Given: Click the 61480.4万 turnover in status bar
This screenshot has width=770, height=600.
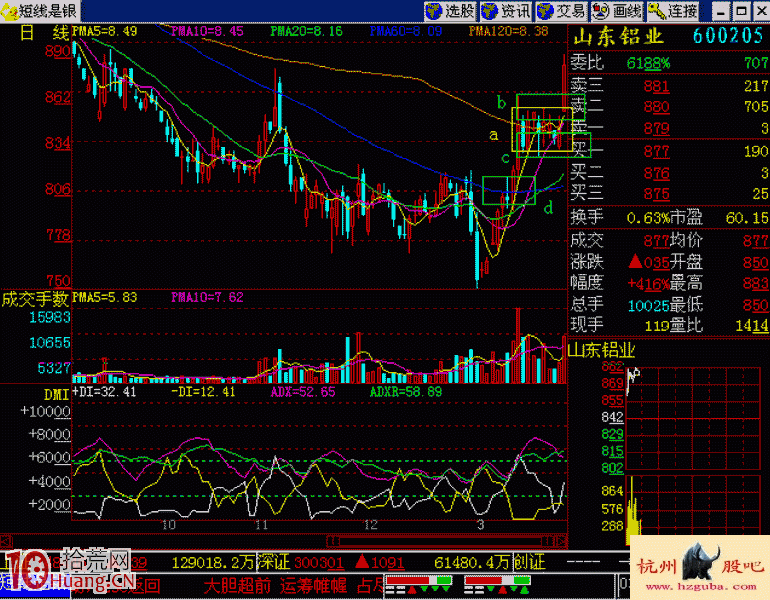Looking at the screenshot, I should (x=471, y=563).
